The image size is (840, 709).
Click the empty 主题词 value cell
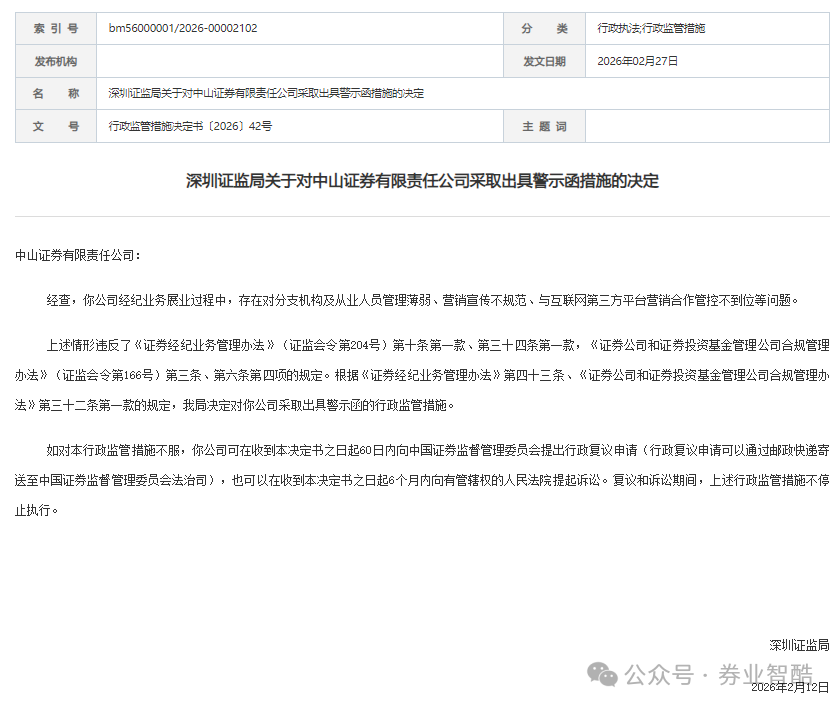point(706,127)
